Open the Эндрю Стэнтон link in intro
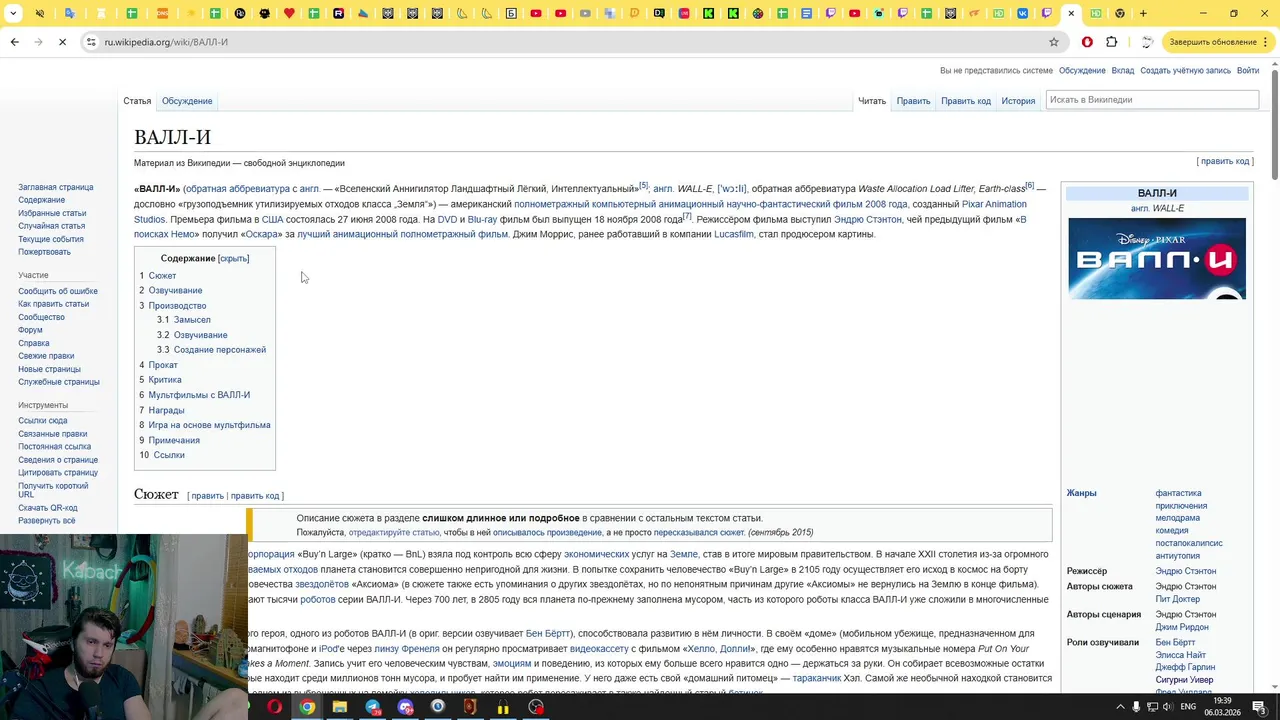1280x720 pixels. coord(868,220)
